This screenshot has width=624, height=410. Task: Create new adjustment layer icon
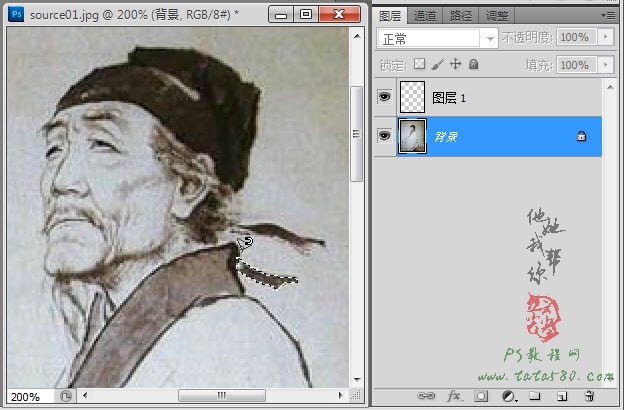click(509, 396)
